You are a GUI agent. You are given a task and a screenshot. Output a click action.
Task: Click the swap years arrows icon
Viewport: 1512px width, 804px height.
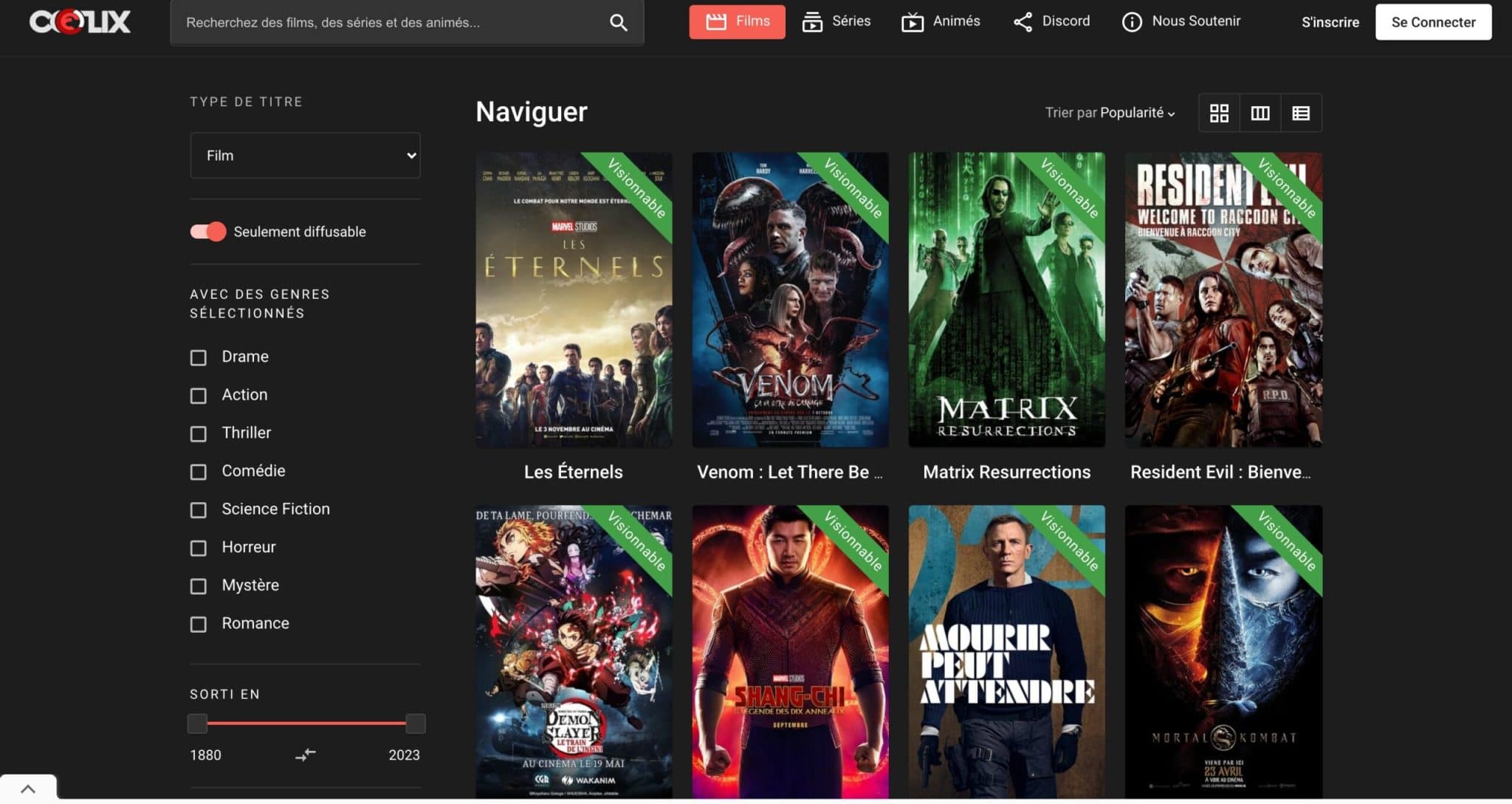pyautogui.click(x=305, y=755)
